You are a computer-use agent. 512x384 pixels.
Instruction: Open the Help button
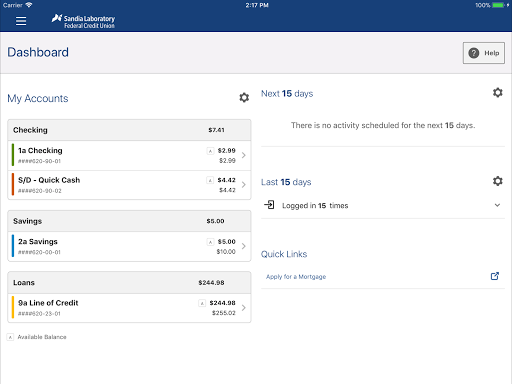coord(484,53)
